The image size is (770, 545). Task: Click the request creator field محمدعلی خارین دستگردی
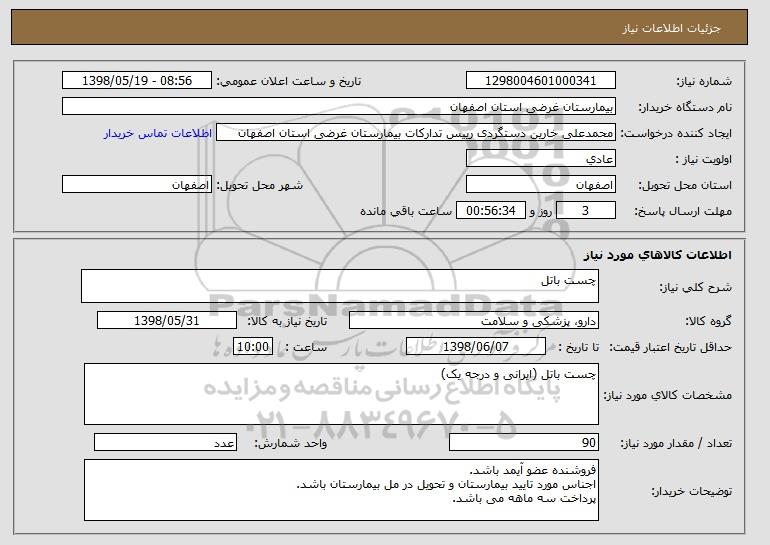pos(416,133)
